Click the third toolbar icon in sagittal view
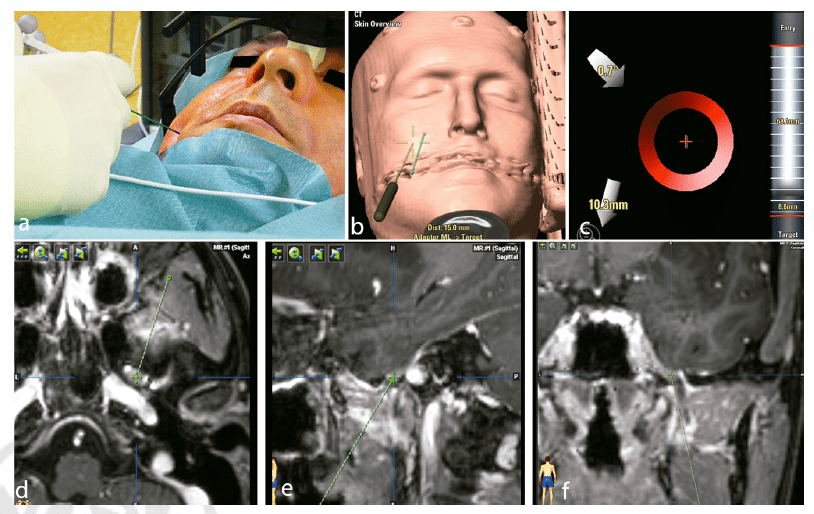Image resolution: width=814 pixels, height=514 pixels. (x=319, y=254)
